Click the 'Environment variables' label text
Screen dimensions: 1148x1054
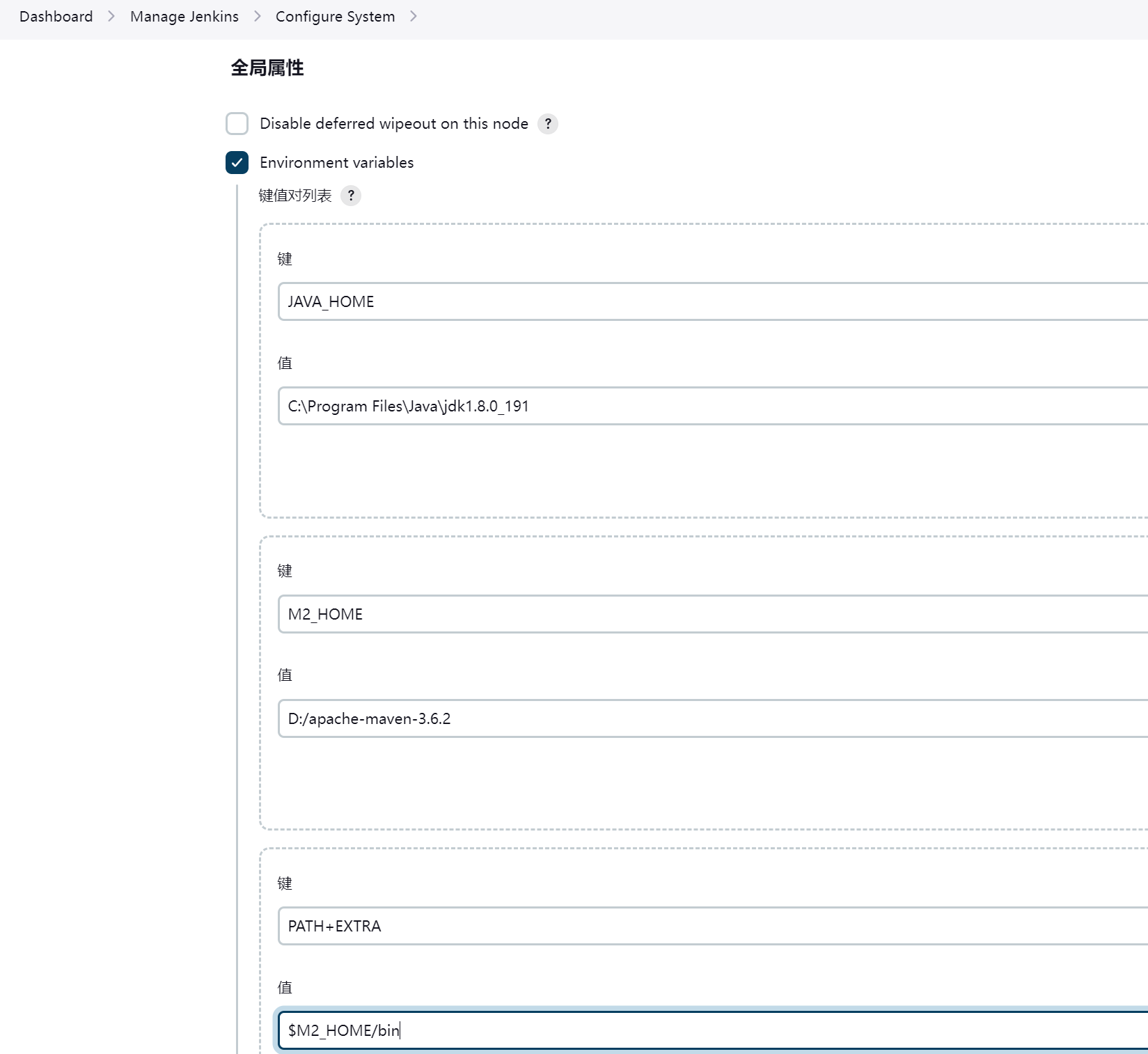(x=336, y=163)
